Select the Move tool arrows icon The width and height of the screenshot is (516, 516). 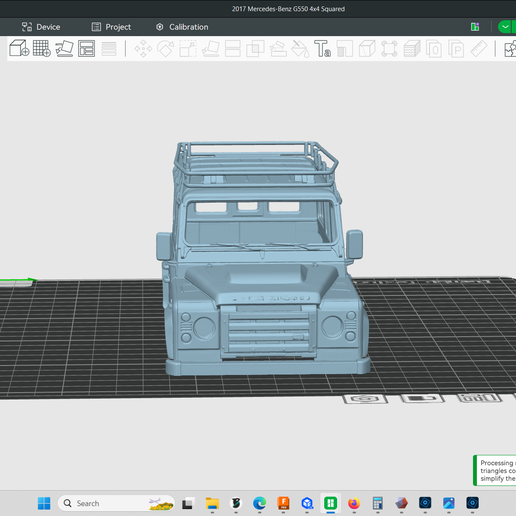pyautogui.click(x=143, y=49)
